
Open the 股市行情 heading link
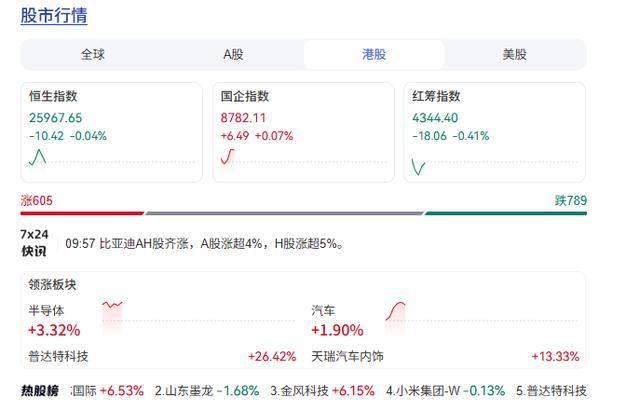click(54, 16)
